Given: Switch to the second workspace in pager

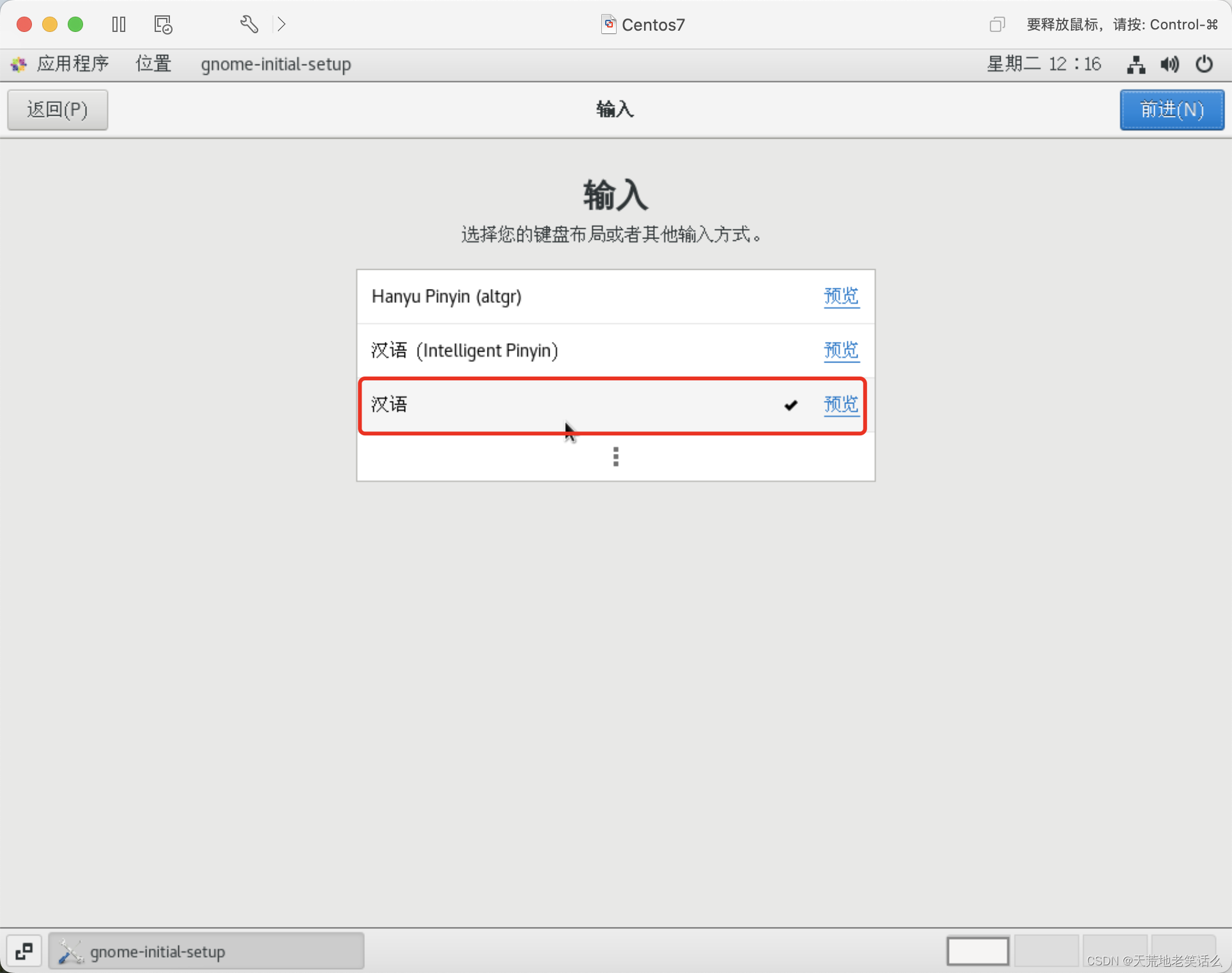Looking at the screenshot, I should 1046,951.
